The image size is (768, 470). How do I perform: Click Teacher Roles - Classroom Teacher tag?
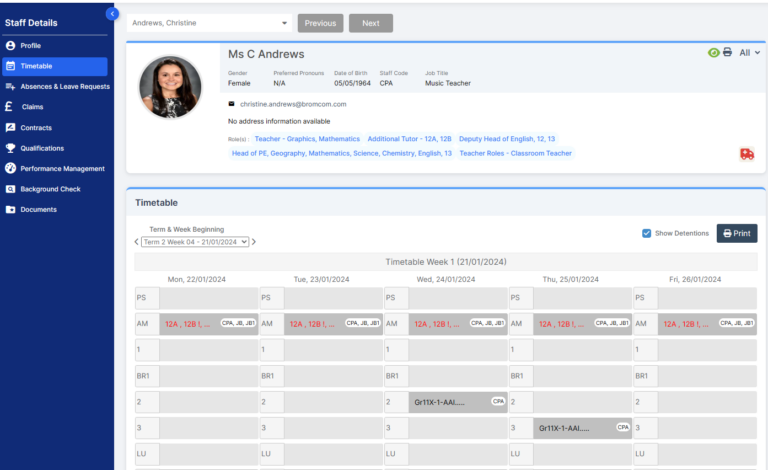515,153
